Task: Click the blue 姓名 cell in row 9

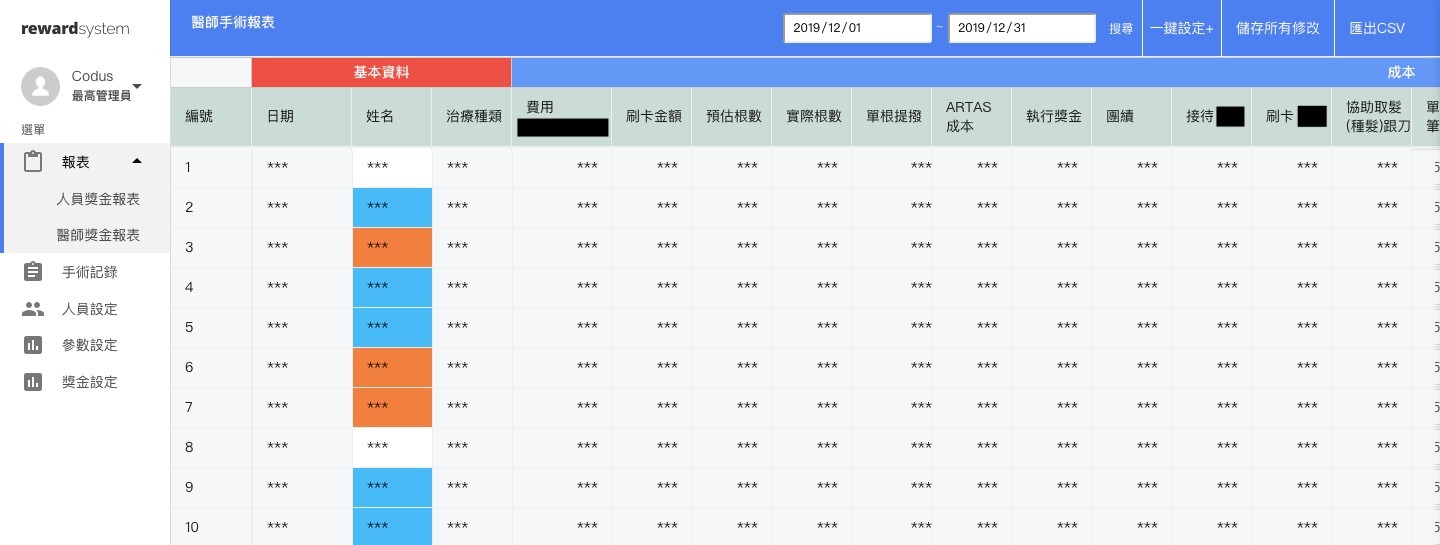Action: coord(392,487)
